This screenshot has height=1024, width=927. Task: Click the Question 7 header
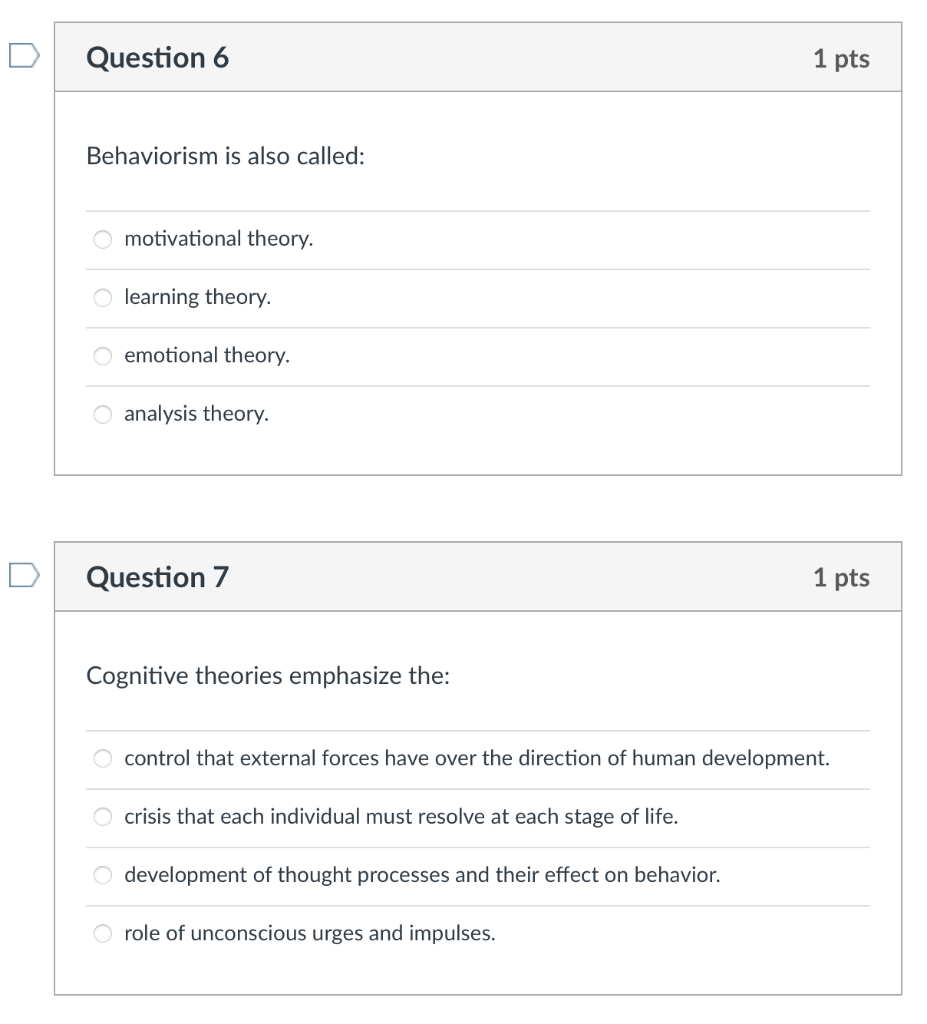tap(156, 576)
